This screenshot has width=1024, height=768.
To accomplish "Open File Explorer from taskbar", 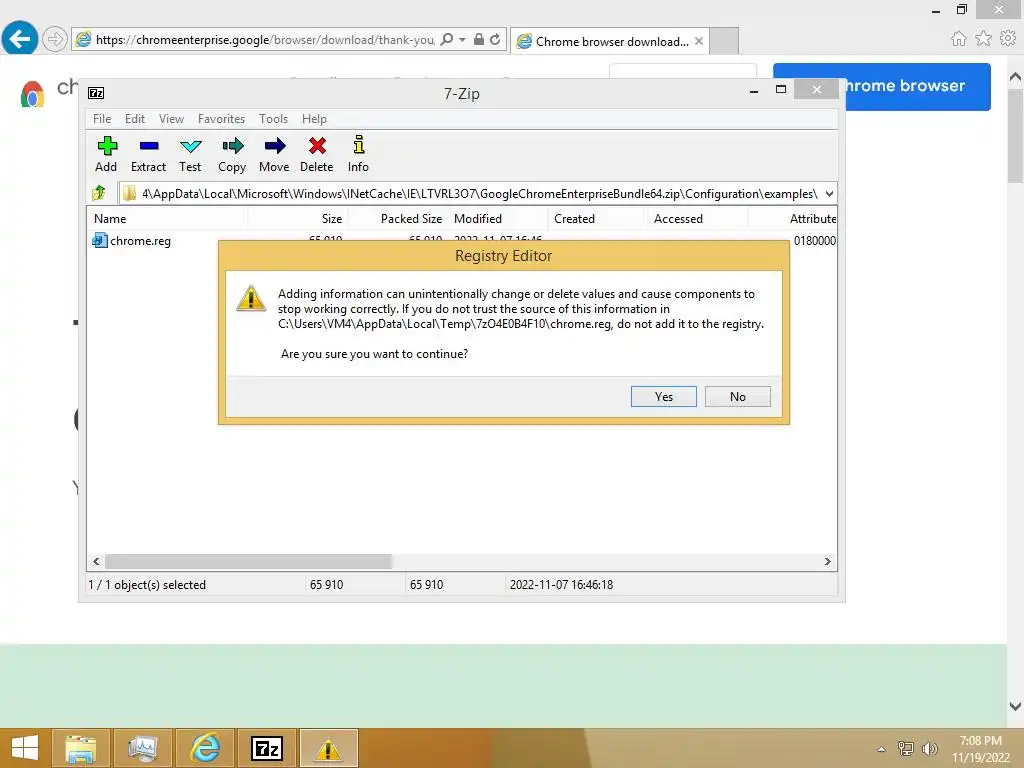I will point(80,748).
